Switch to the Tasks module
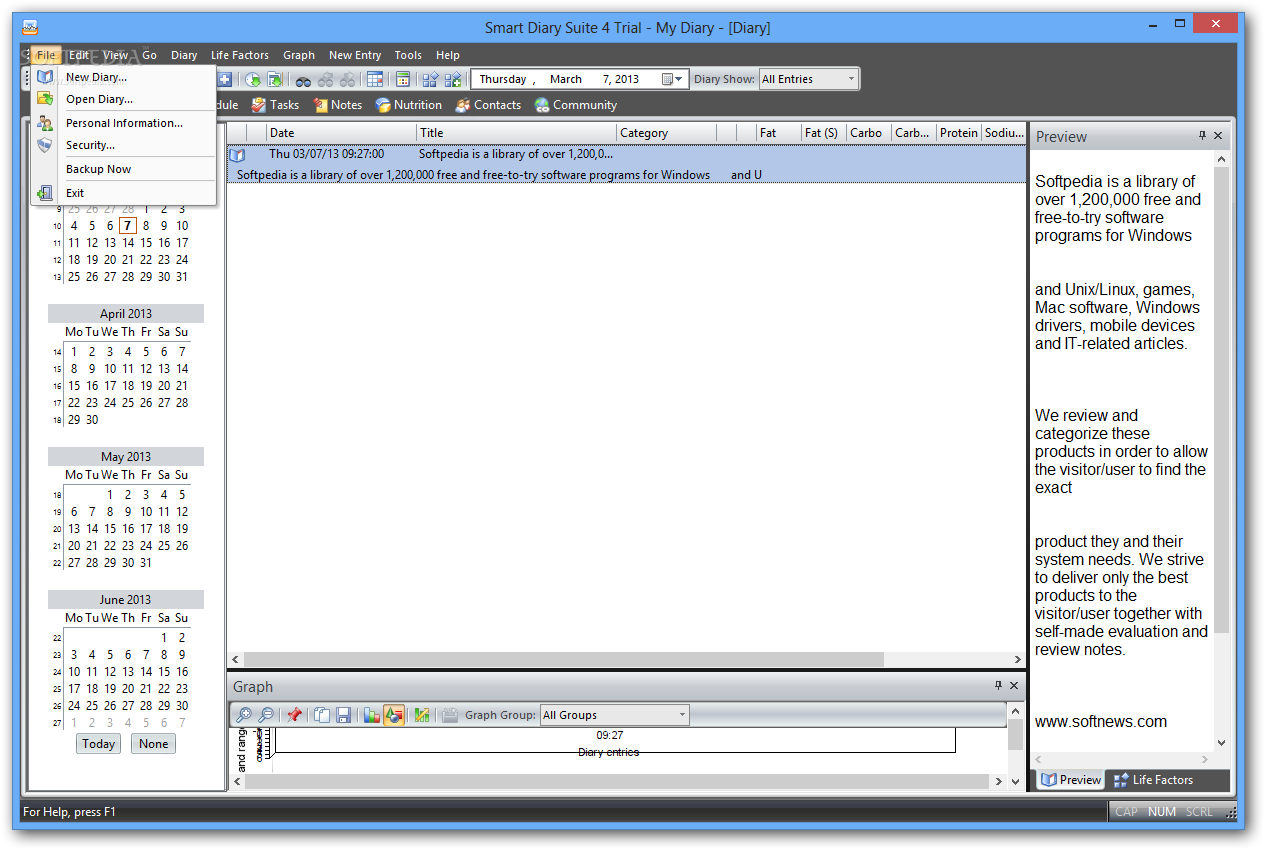Image resolution: width=1265 pixels, height=850 pixels. (x=275, y=105)
